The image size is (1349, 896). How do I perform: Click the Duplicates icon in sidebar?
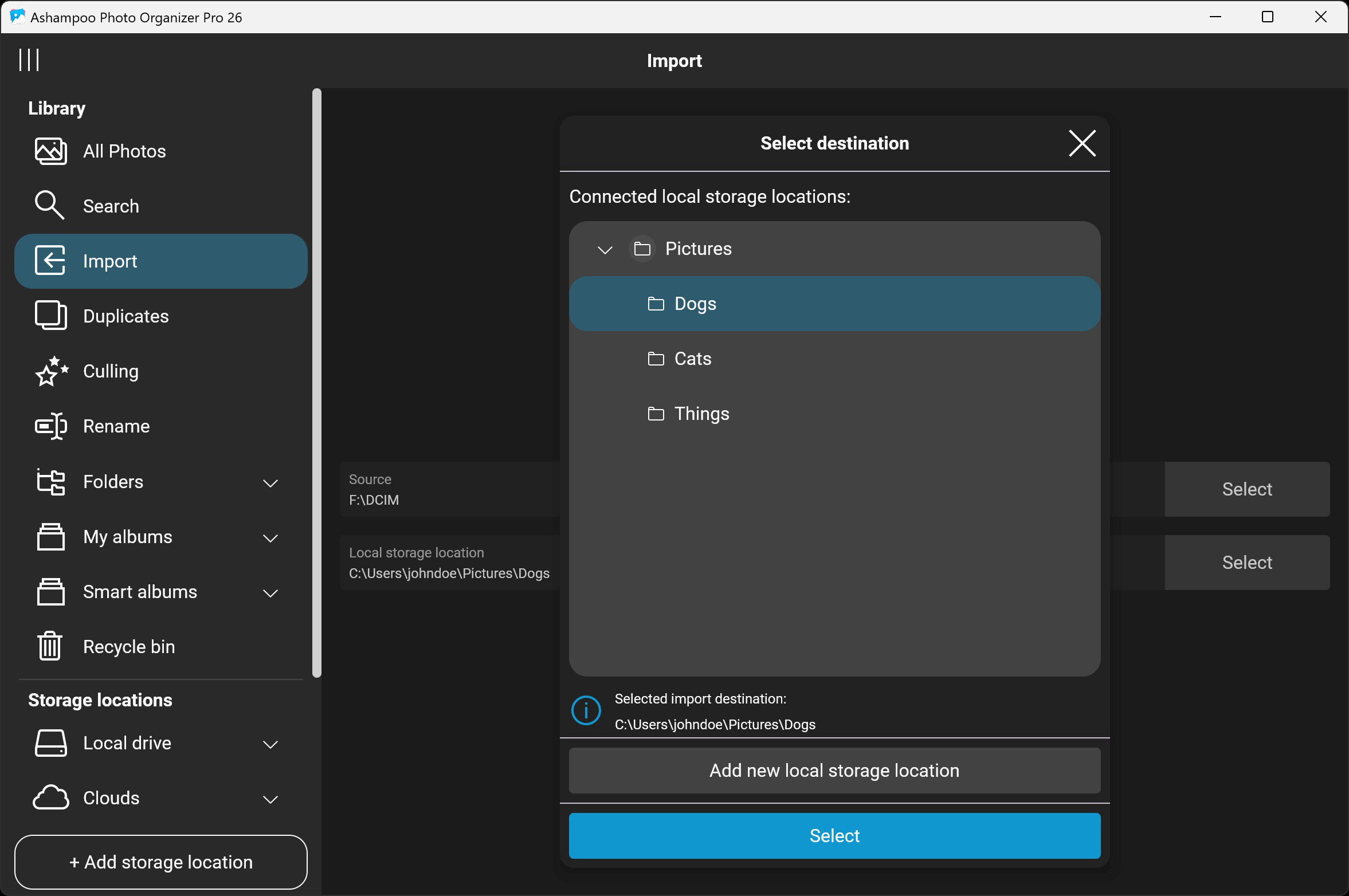[x=50, y=316]
